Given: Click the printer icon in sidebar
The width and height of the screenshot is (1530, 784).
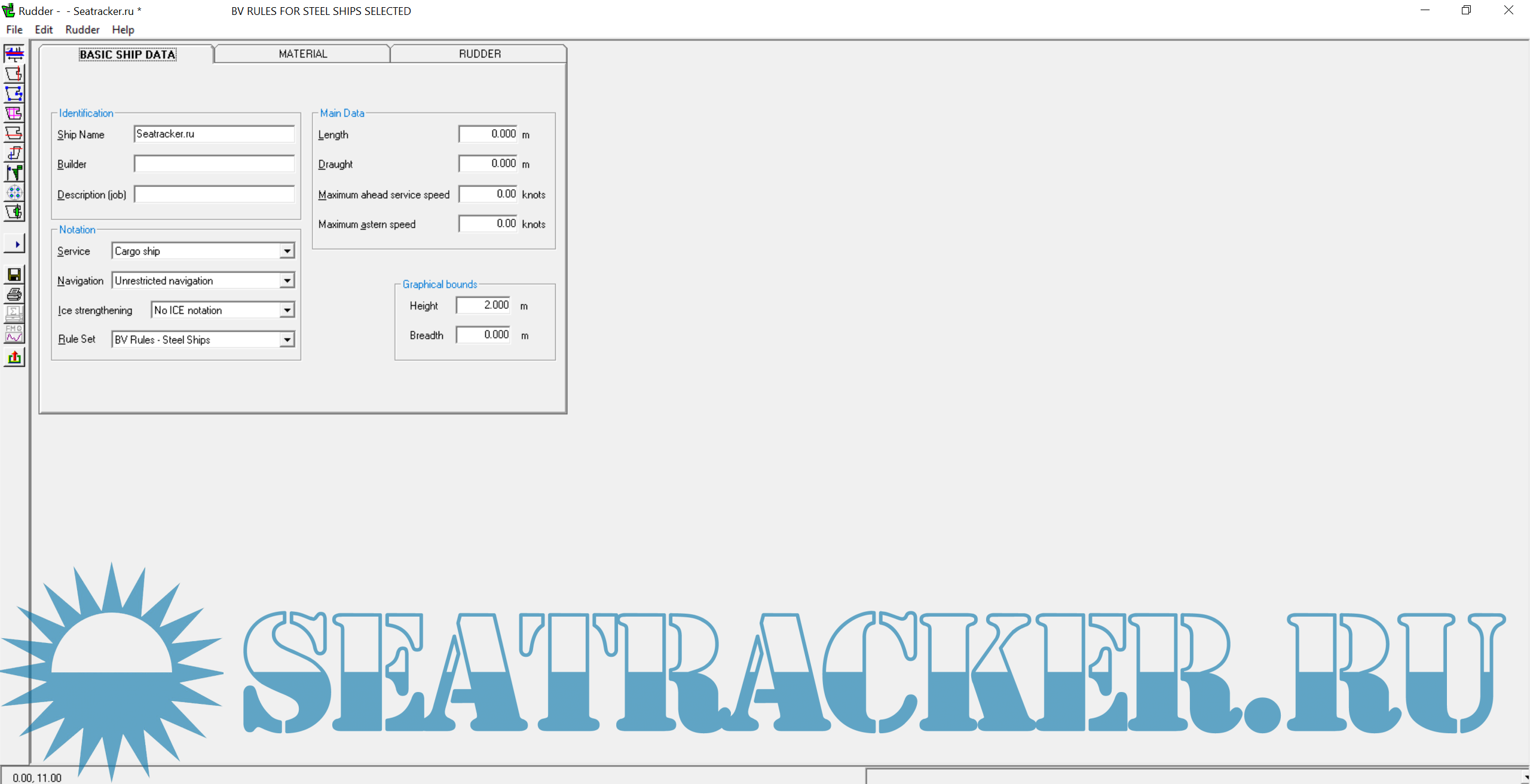Looking at the screenshot, I should [x=14, y=295].
